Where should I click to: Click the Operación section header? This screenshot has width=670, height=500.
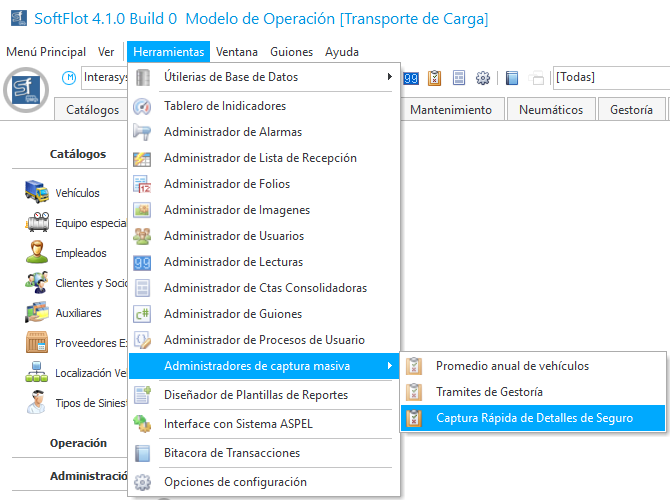click(78, 442)
